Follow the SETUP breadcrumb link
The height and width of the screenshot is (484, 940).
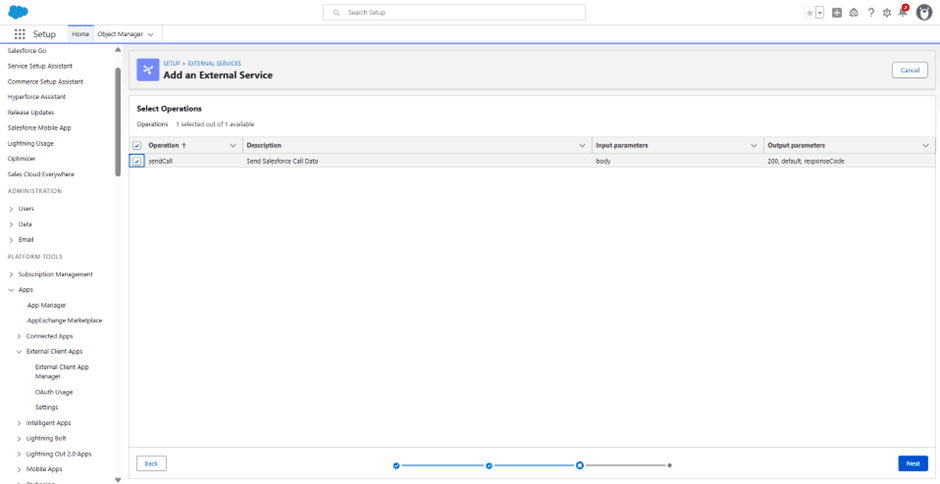tap(171, 63)
